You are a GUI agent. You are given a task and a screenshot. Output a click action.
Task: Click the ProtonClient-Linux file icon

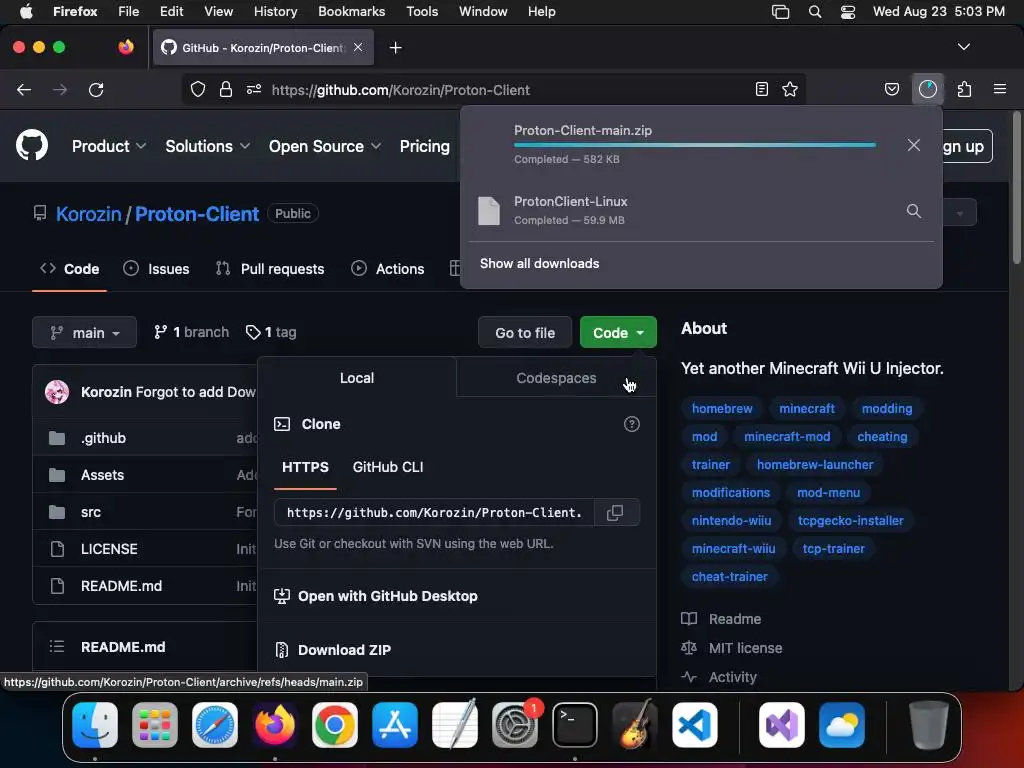(489, 211)
